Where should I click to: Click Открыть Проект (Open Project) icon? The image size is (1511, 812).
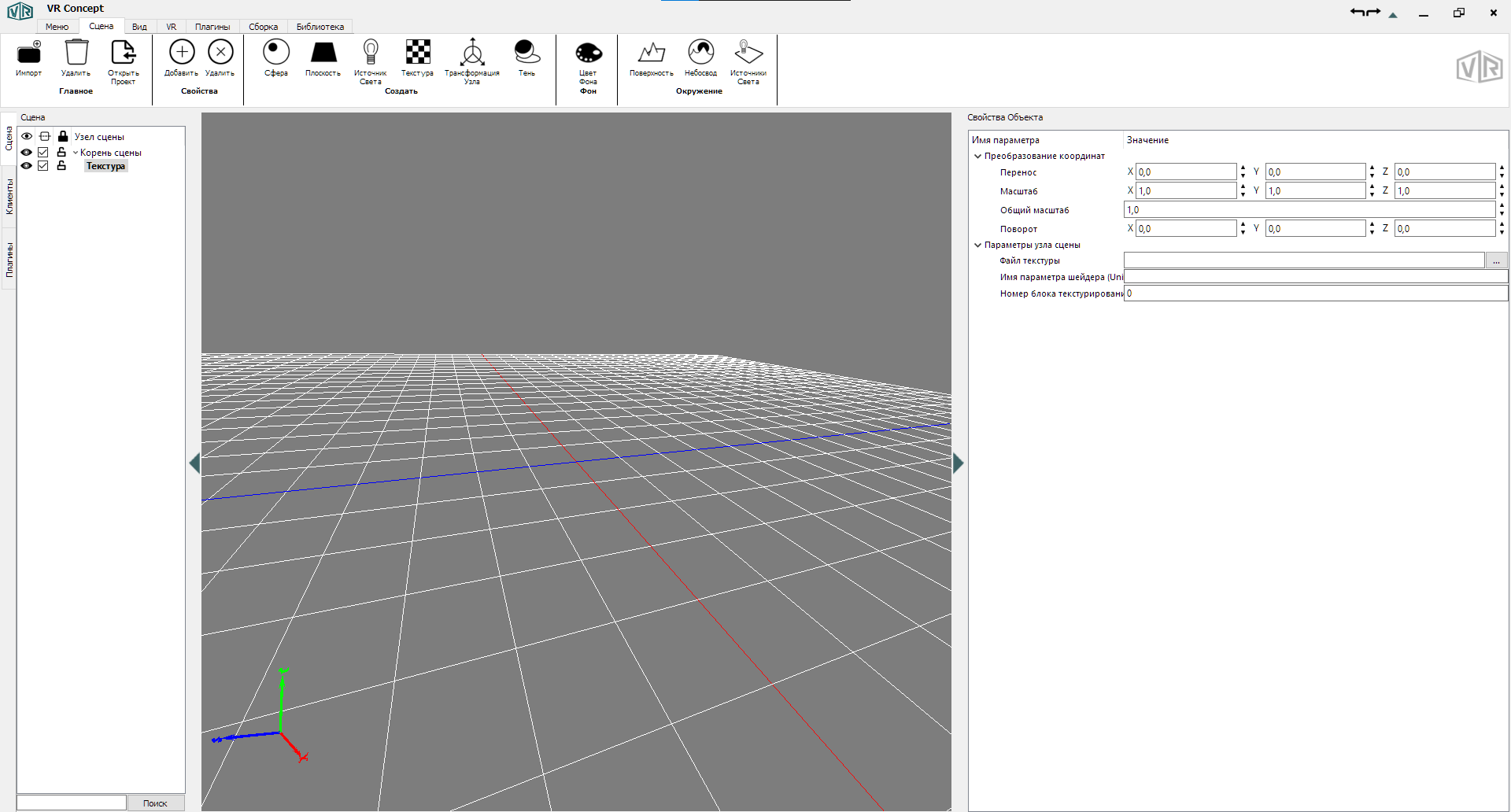[124, 52]
